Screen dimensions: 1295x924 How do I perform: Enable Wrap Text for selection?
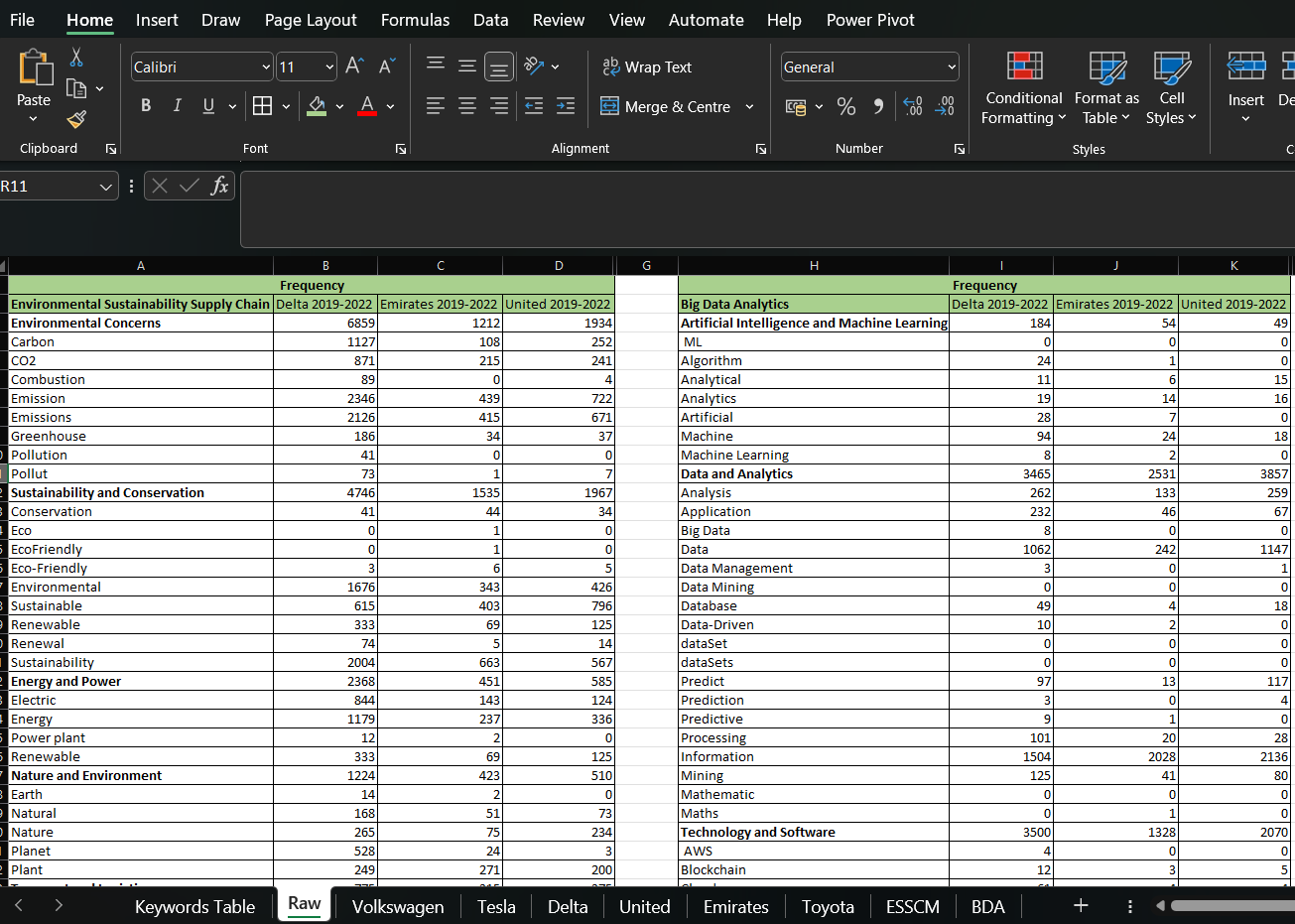pyautogui.click(x=648, y=66)
